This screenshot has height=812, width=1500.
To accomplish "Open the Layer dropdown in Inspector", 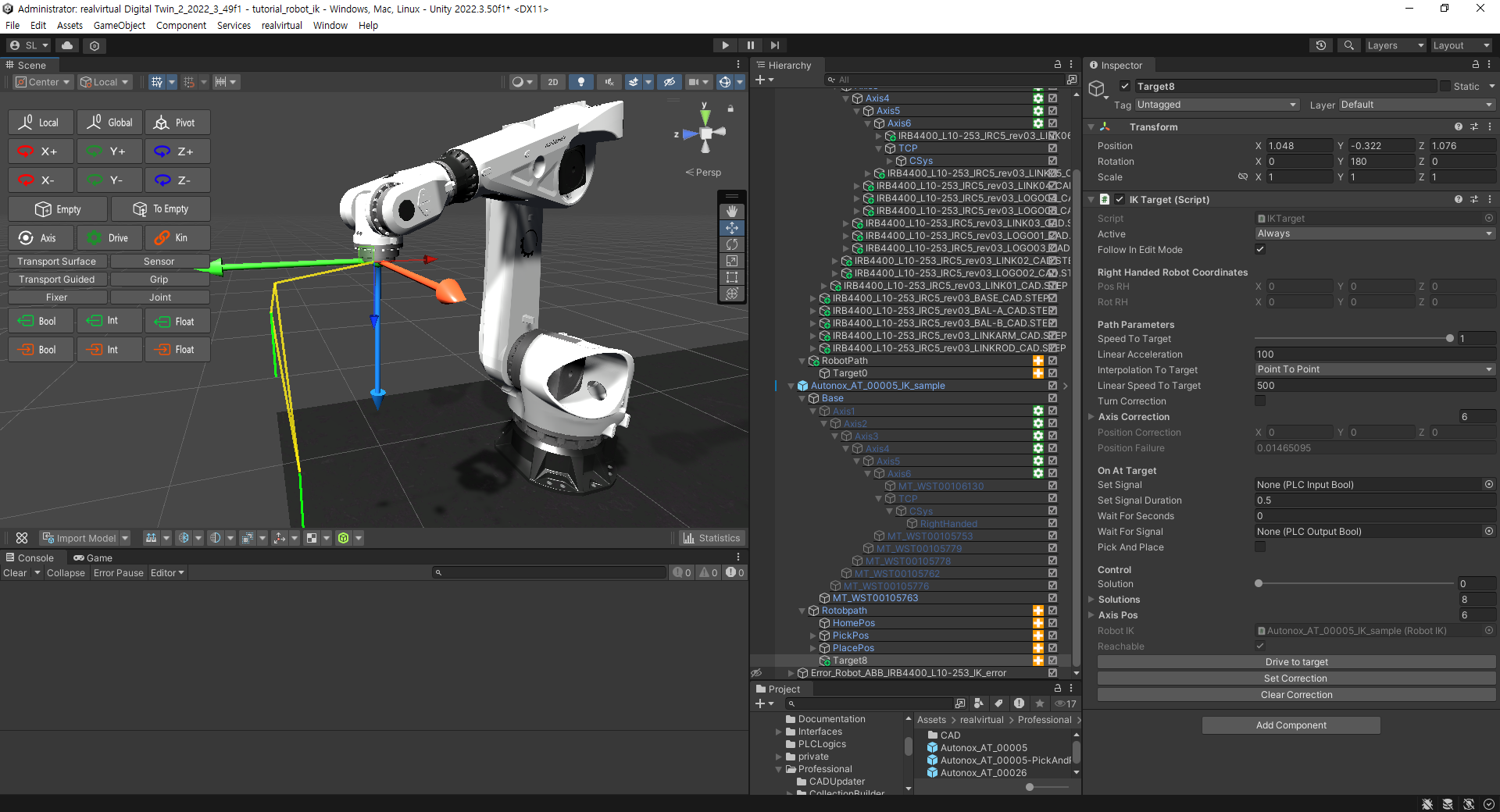I will 1417,105.
